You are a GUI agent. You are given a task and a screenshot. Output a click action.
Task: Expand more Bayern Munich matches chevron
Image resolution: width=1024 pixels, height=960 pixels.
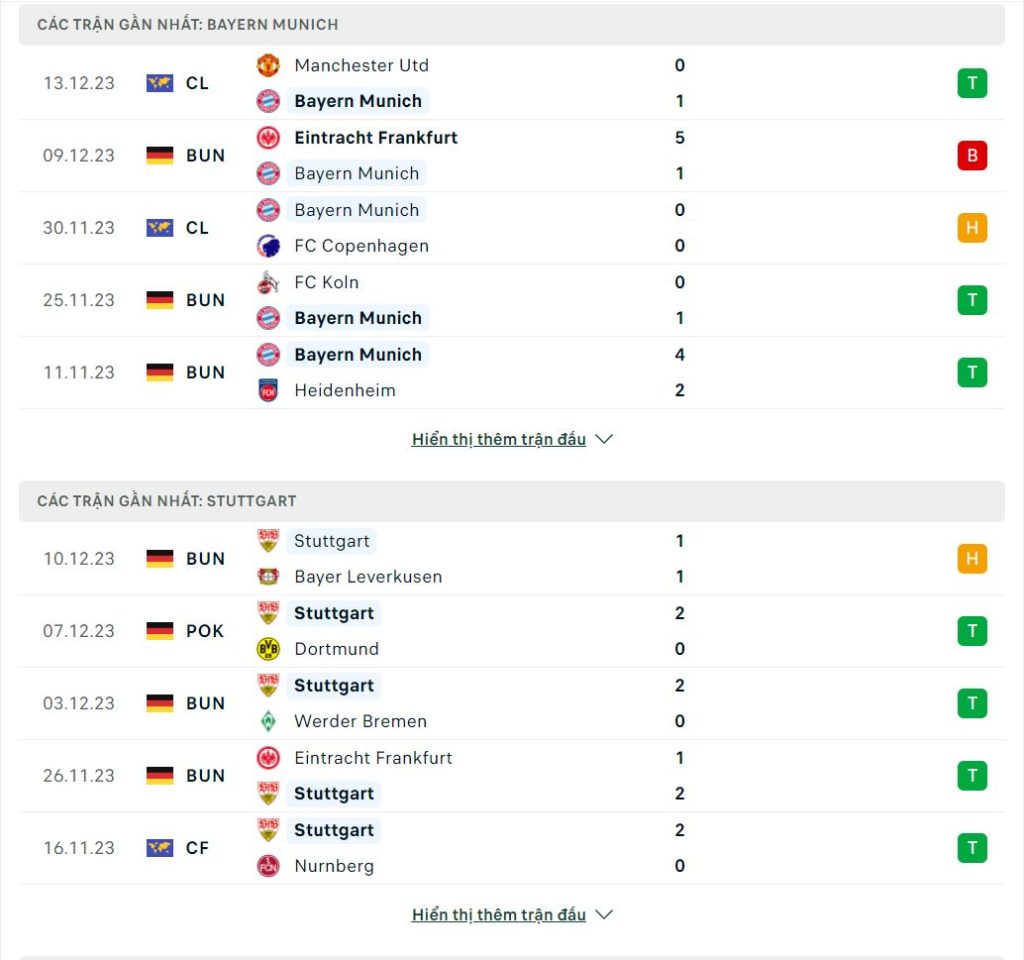[x=604, y=440]
